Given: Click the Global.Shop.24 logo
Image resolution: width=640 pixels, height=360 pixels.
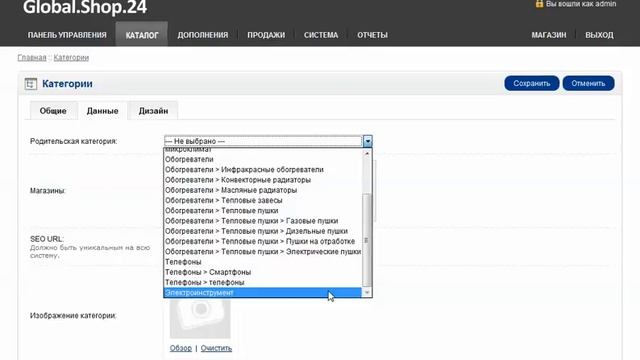Looking at the screenshot, I should point(85,7).
